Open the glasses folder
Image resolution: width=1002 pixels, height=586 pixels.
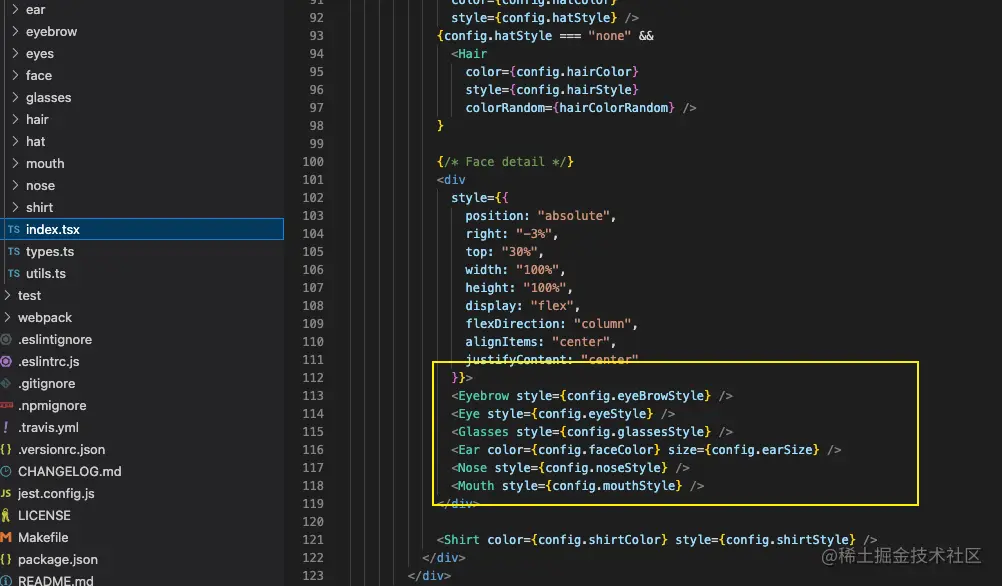coord(49,98)
